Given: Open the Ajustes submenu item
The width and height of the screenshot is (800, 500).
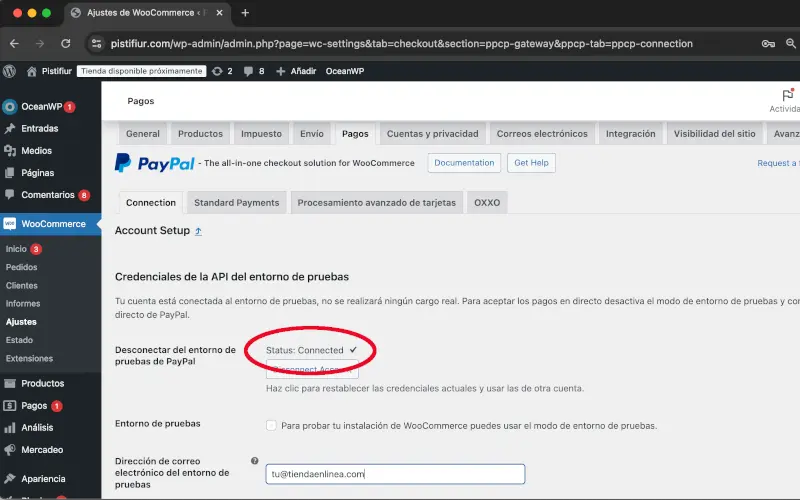Looking at the screenshot, I should [21, 322].
